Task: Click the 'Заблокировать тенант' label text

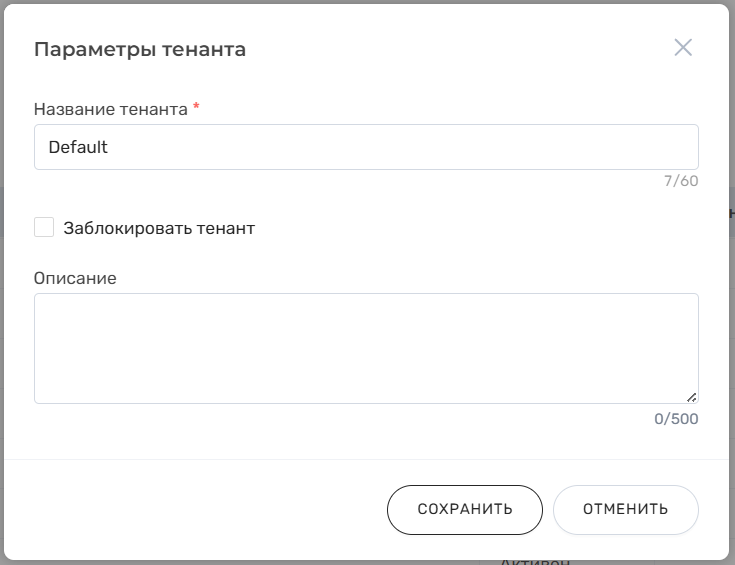Action: [159, 228]
